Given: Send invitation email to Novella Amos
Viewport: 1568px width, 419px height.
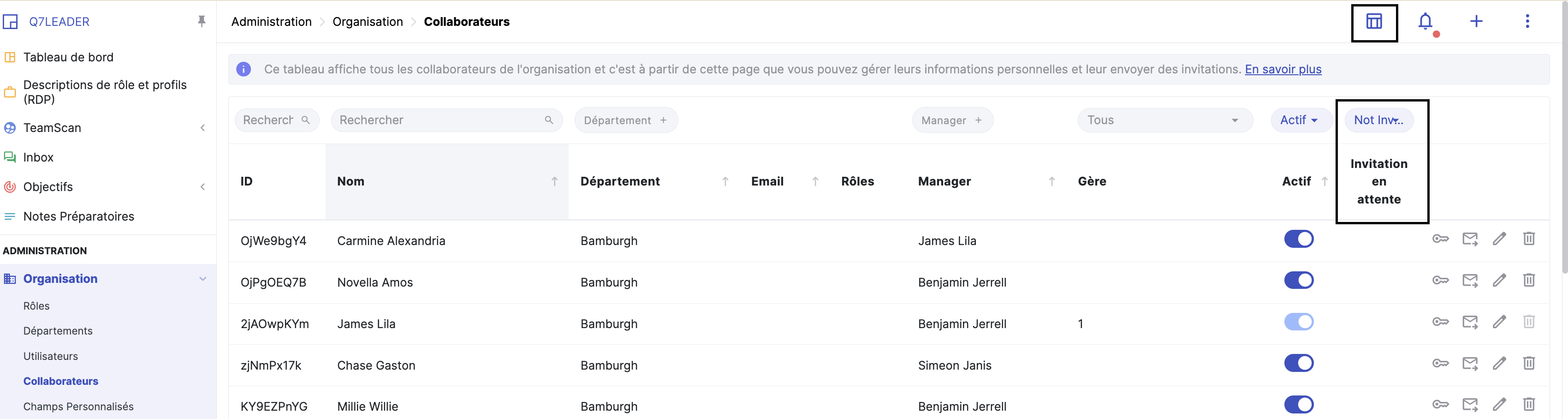Looking at the screenshot, I should tap(1470, 280).
